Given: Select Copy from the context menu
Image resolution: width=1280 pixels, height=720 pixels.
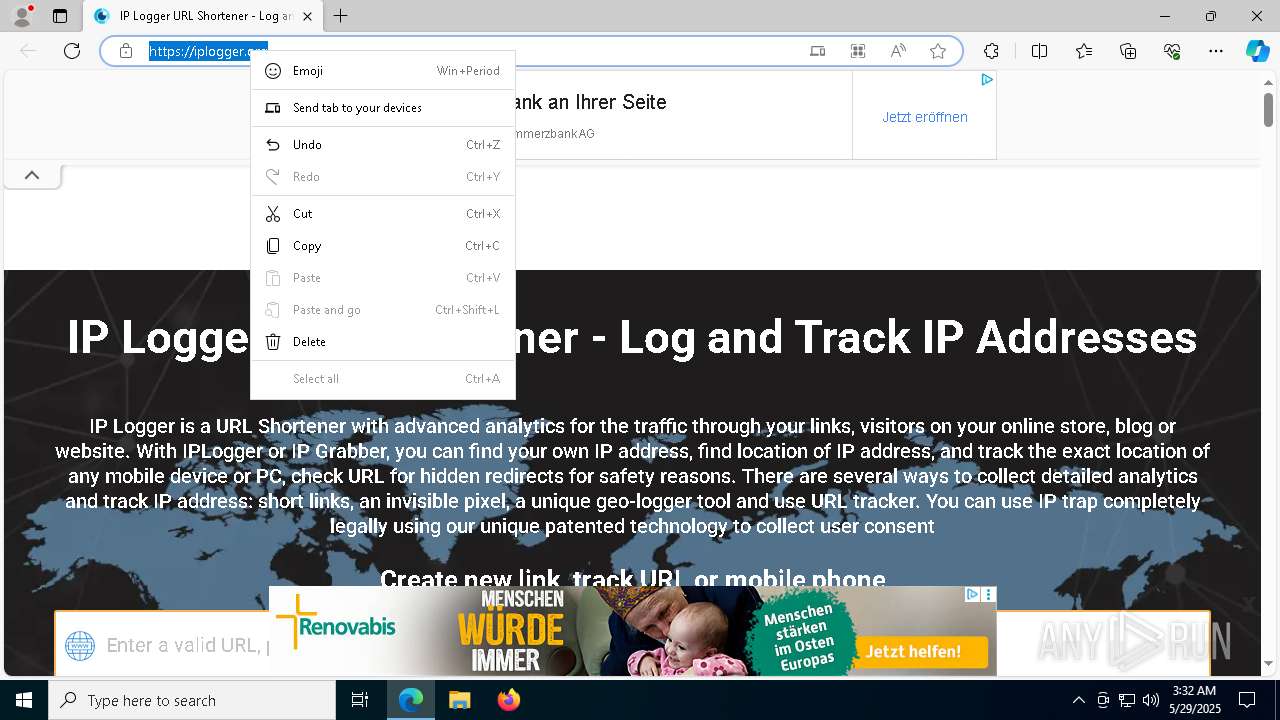Looking at the screenshot, I should pos(383,246).
